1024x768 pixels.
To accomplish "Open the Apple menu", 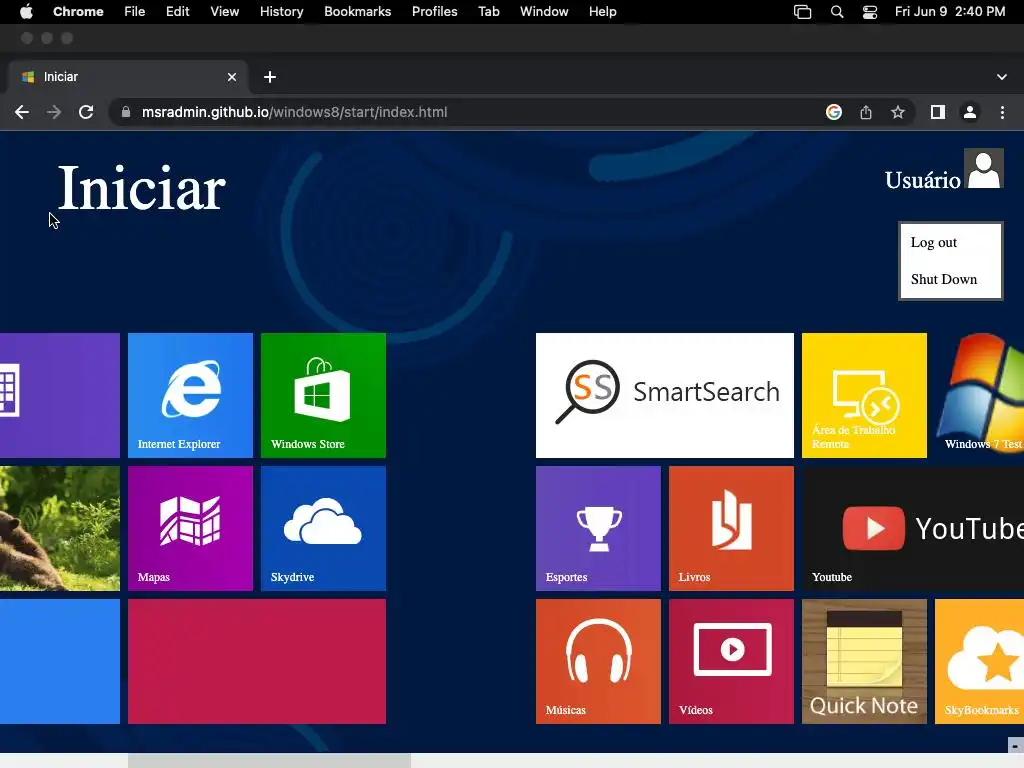I will tap(26, 12).
